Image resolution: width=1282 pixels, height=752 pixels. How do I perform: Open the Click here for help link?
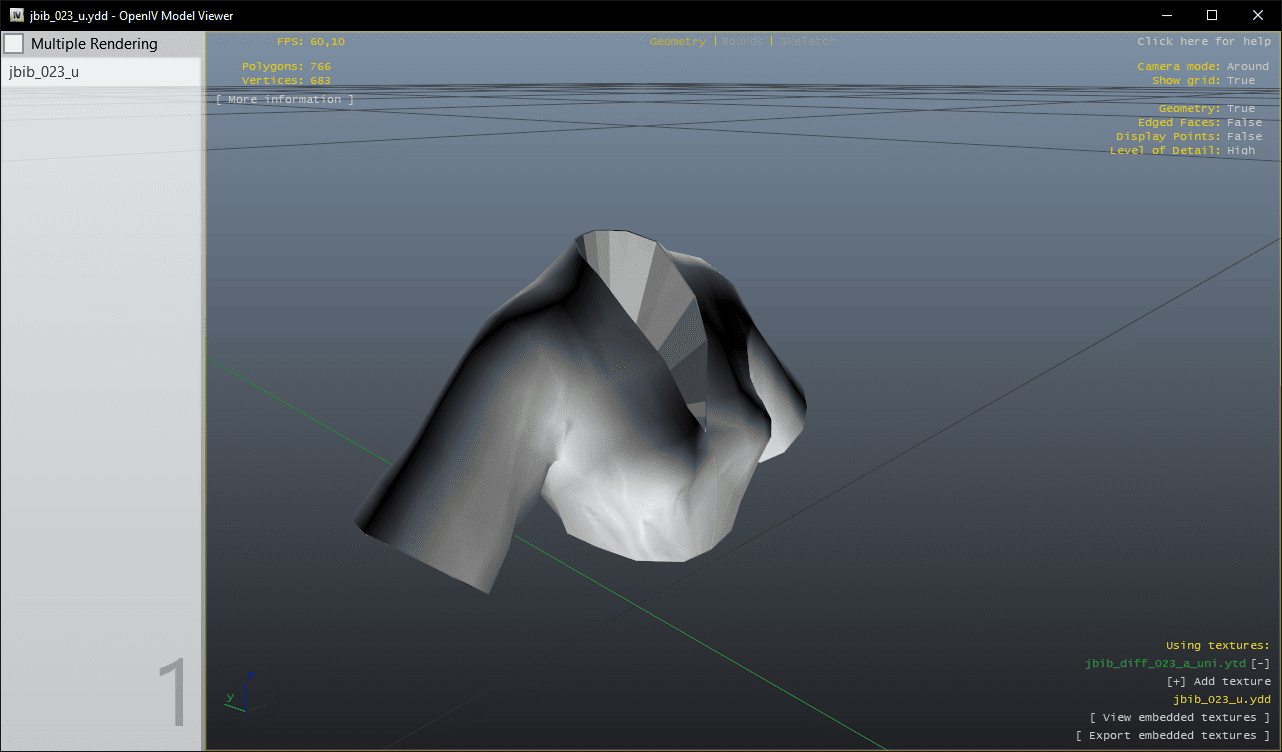pos(1203,42)
